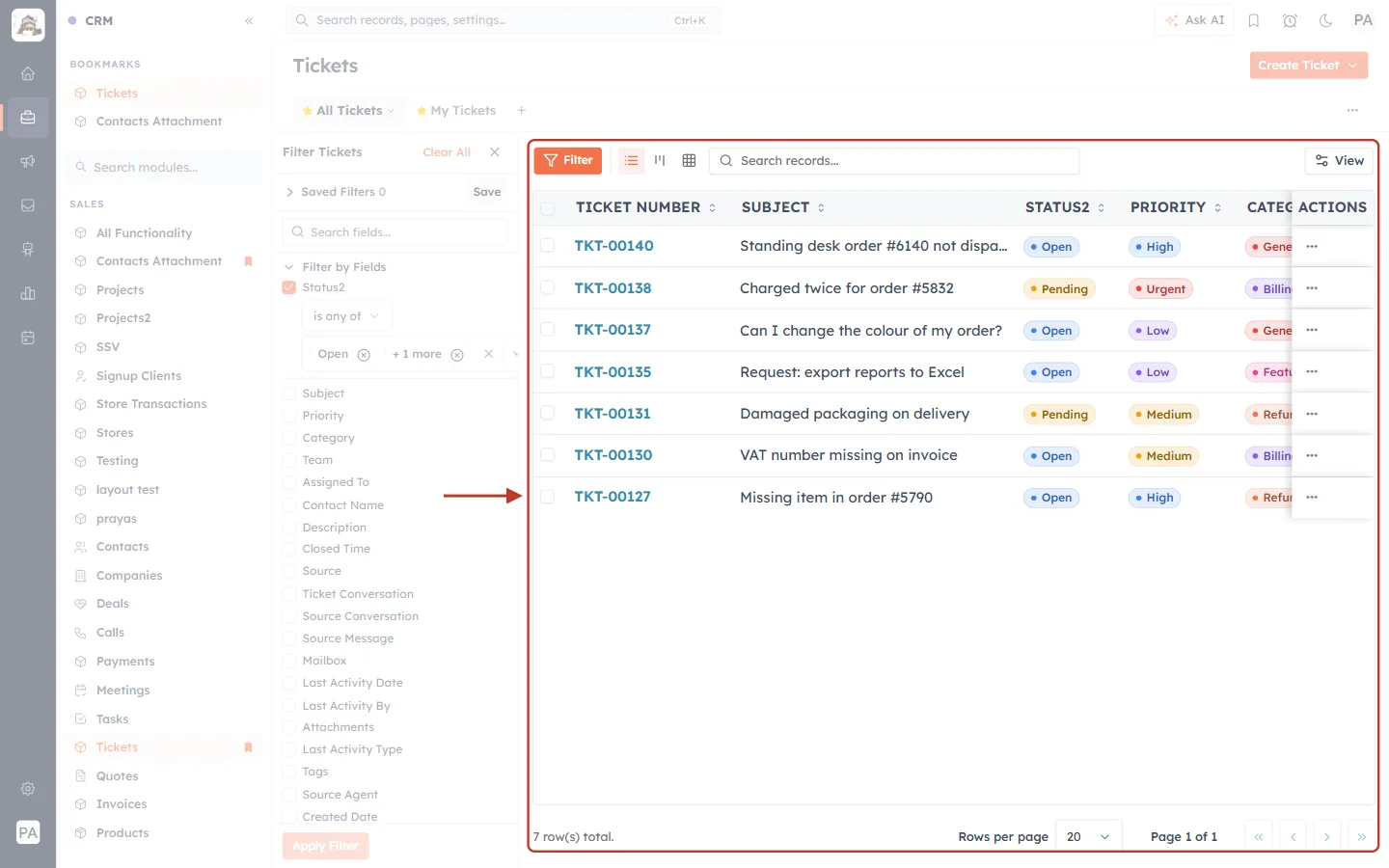Screen dimensions: 1389x868
Task: Open the home icon in left rail
Action: [28, 73]
